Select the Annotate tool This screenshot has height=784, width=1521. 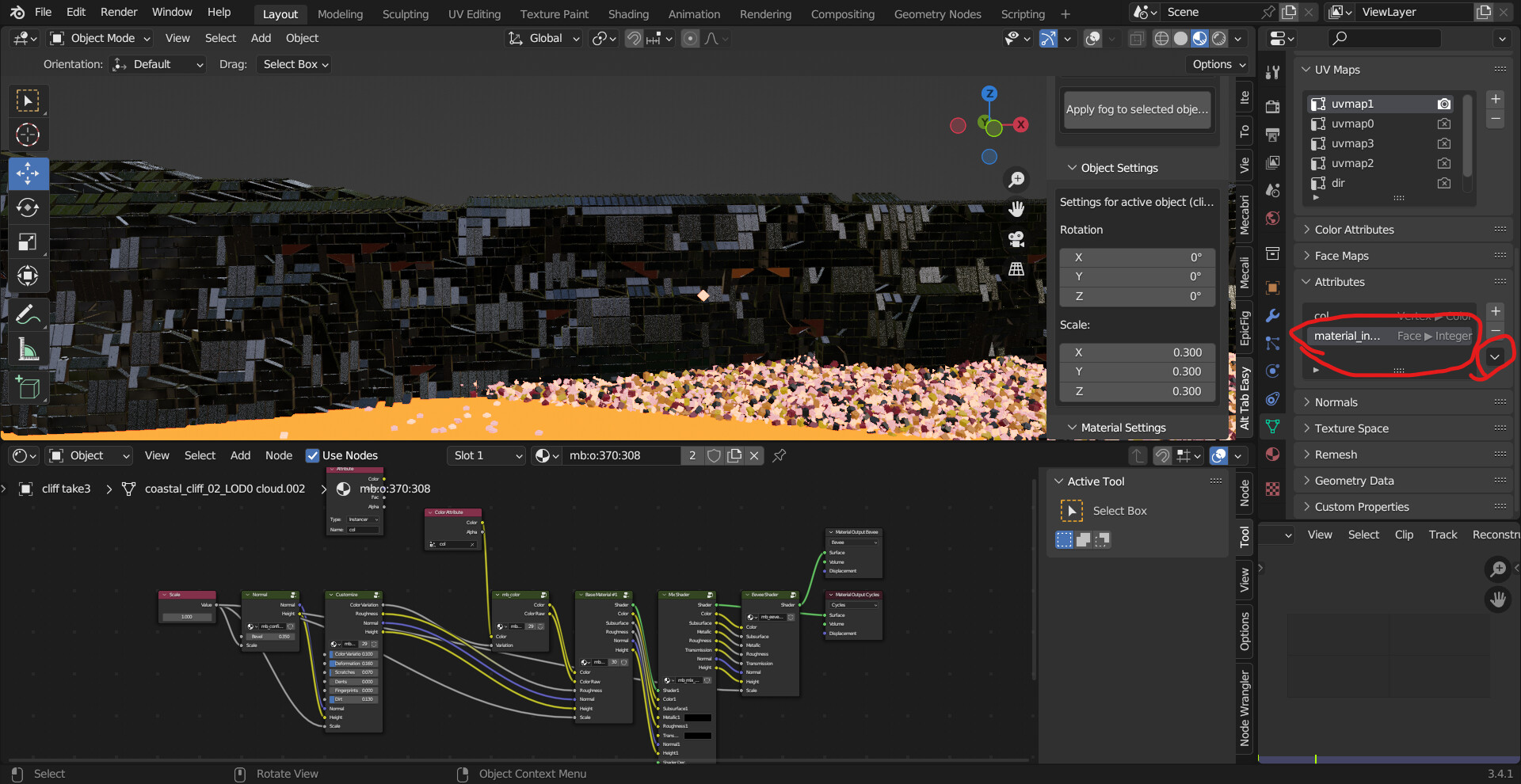[28, 314]
